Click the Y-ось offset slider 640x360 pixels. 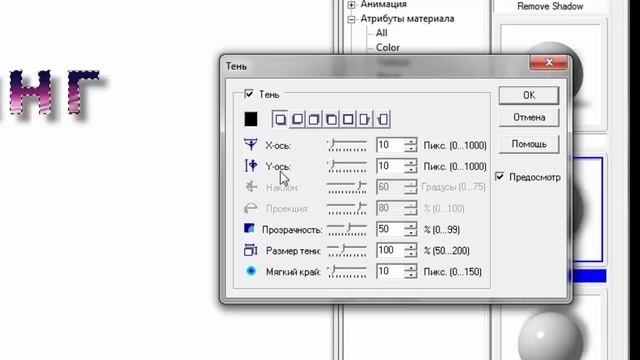coord(347,167)
